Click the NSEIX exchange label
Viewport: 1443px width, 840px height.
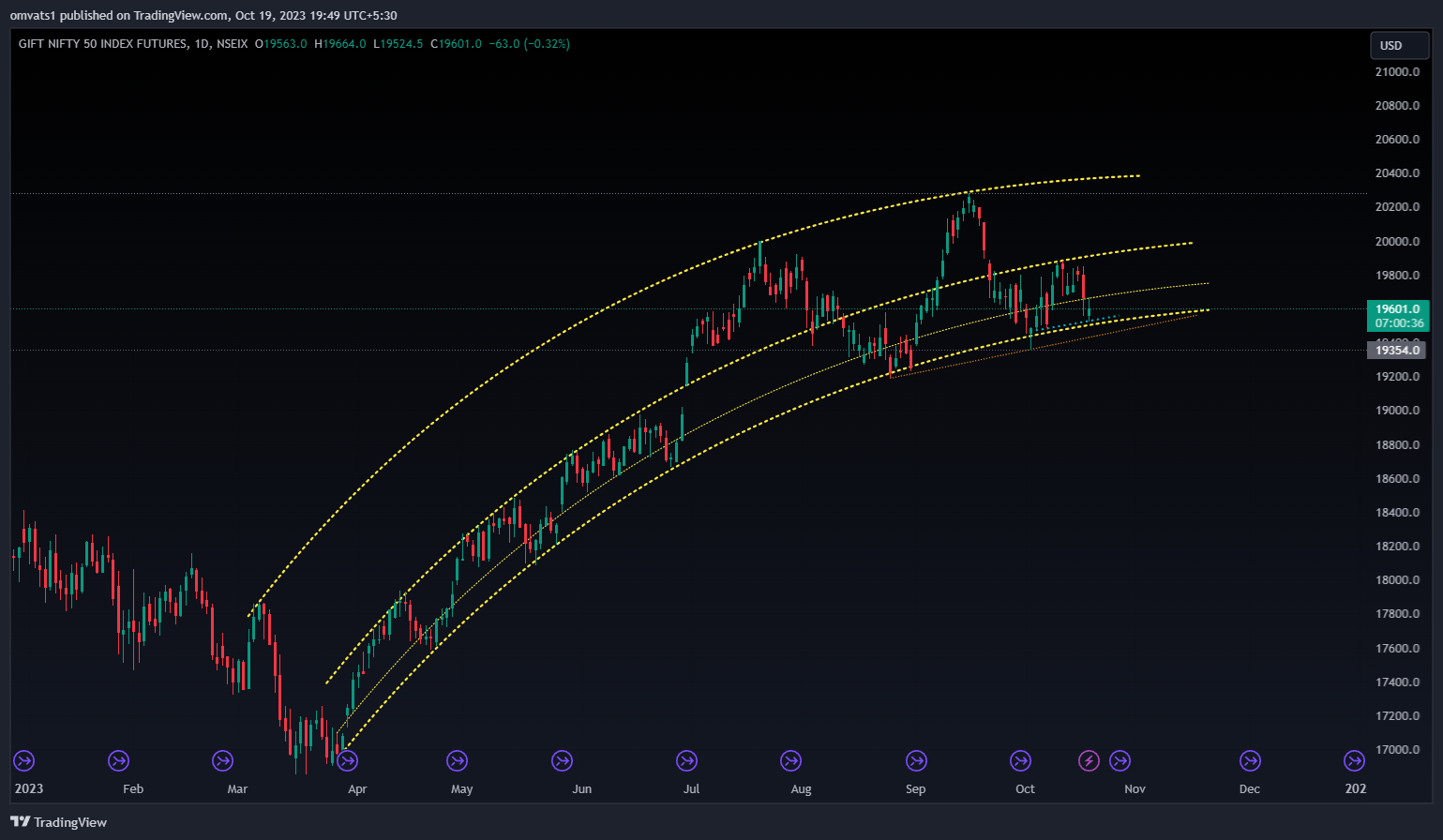[233, 44]
